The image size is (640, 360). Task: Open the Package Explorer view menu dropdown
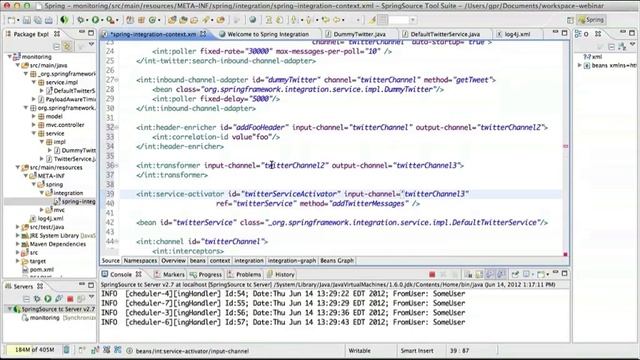91,44
